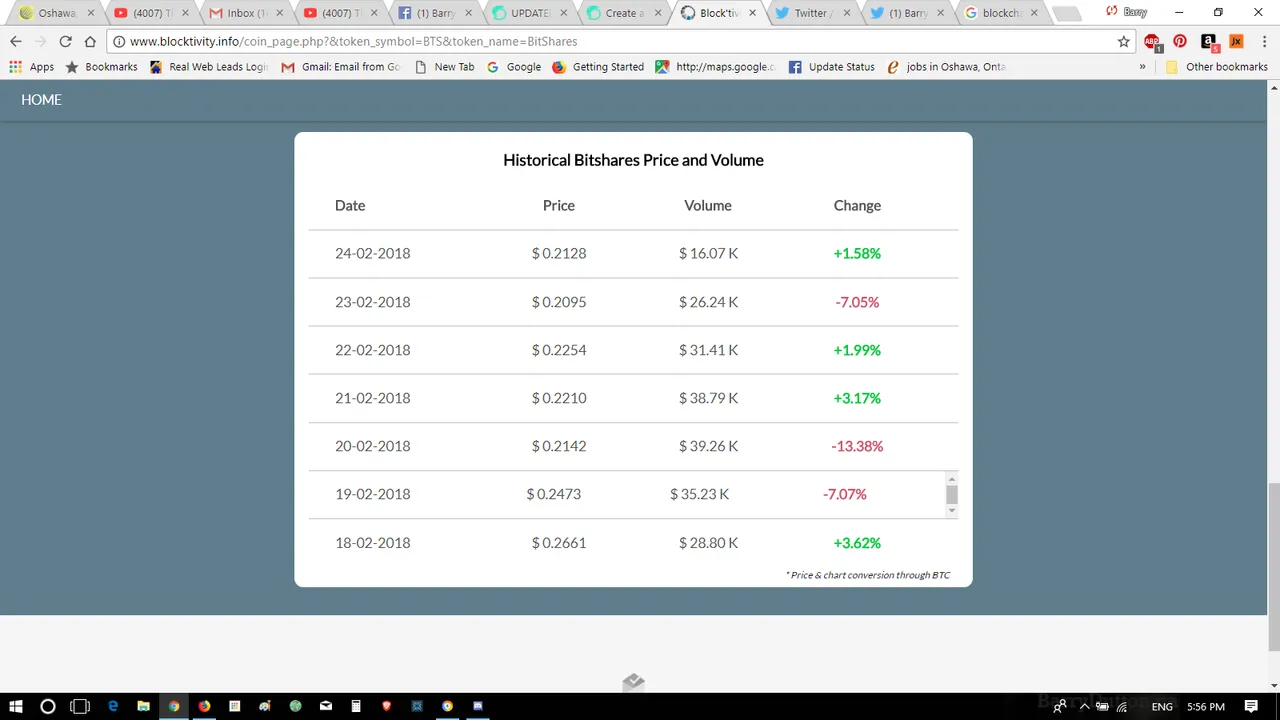Open Firefox from the taskbar
1280x720 pixels.
pos(204,706)
